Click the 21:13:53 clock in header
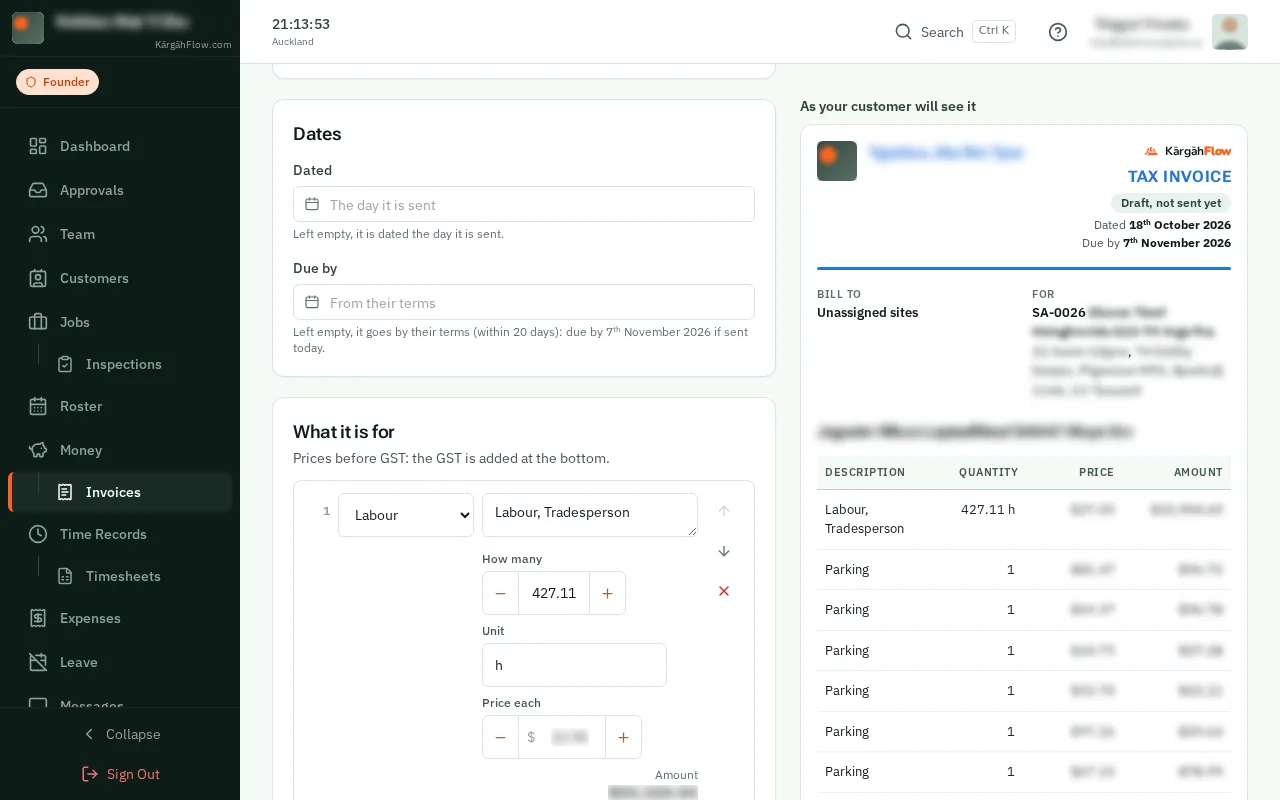Image resolution: width=1280 pixels, height=800 pixels. (x=301, y=24)
